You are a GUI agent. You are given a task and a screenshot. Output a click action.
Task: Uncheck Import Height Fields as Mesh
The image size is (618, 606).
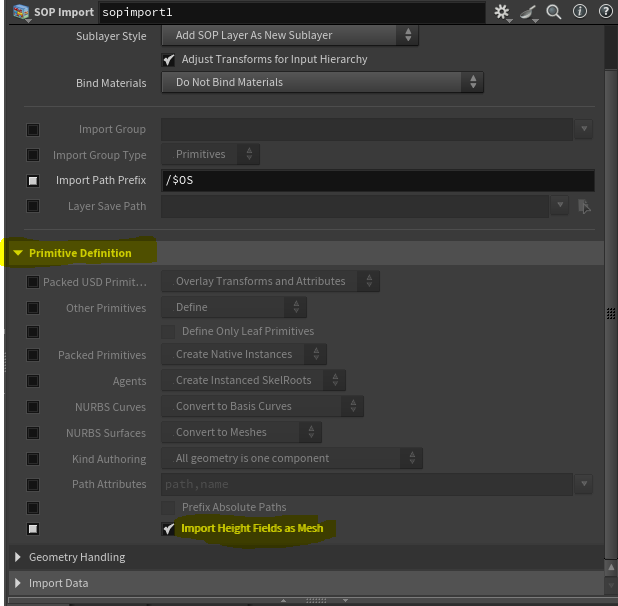click(x=168, y=528)
